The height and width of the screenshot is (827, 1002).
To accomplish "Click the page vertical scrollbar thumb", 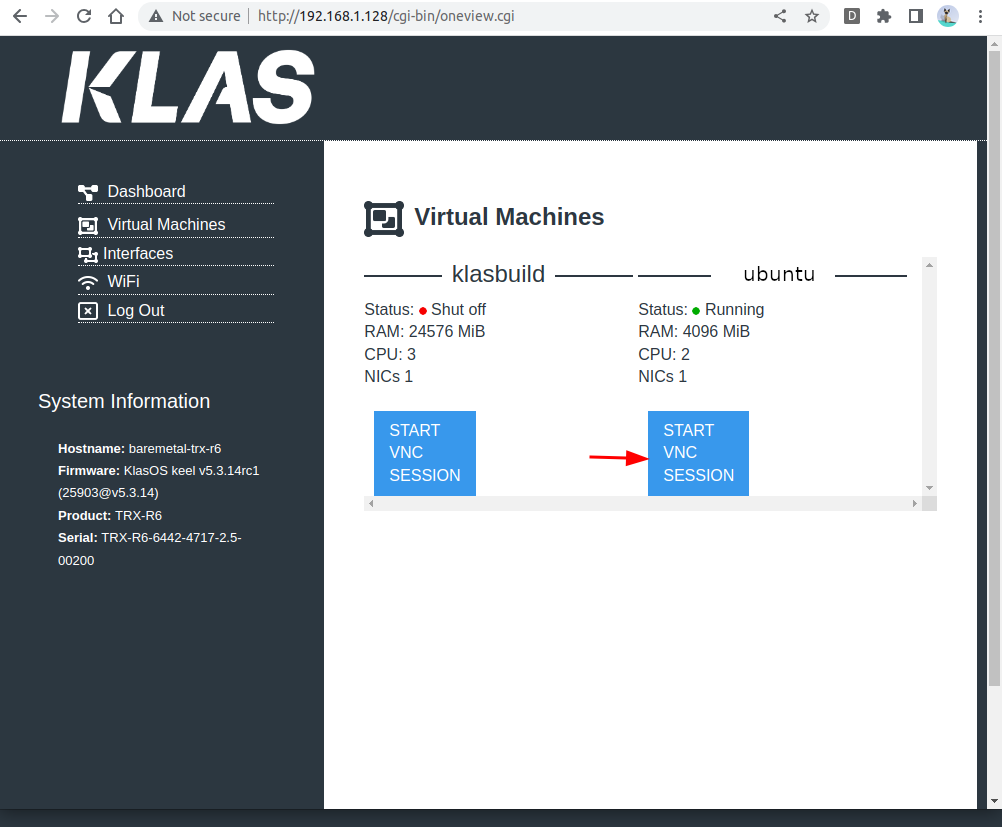I will (x=994, y=369).
